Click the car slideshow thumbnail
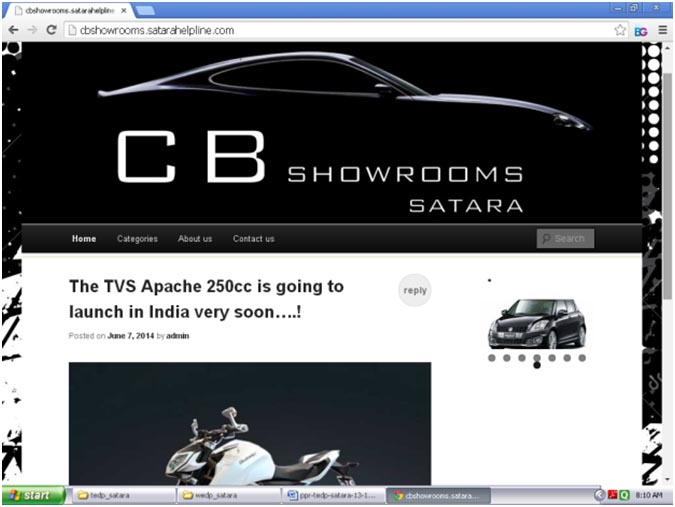Screen dimensions: 675x507 pos(536,323)
